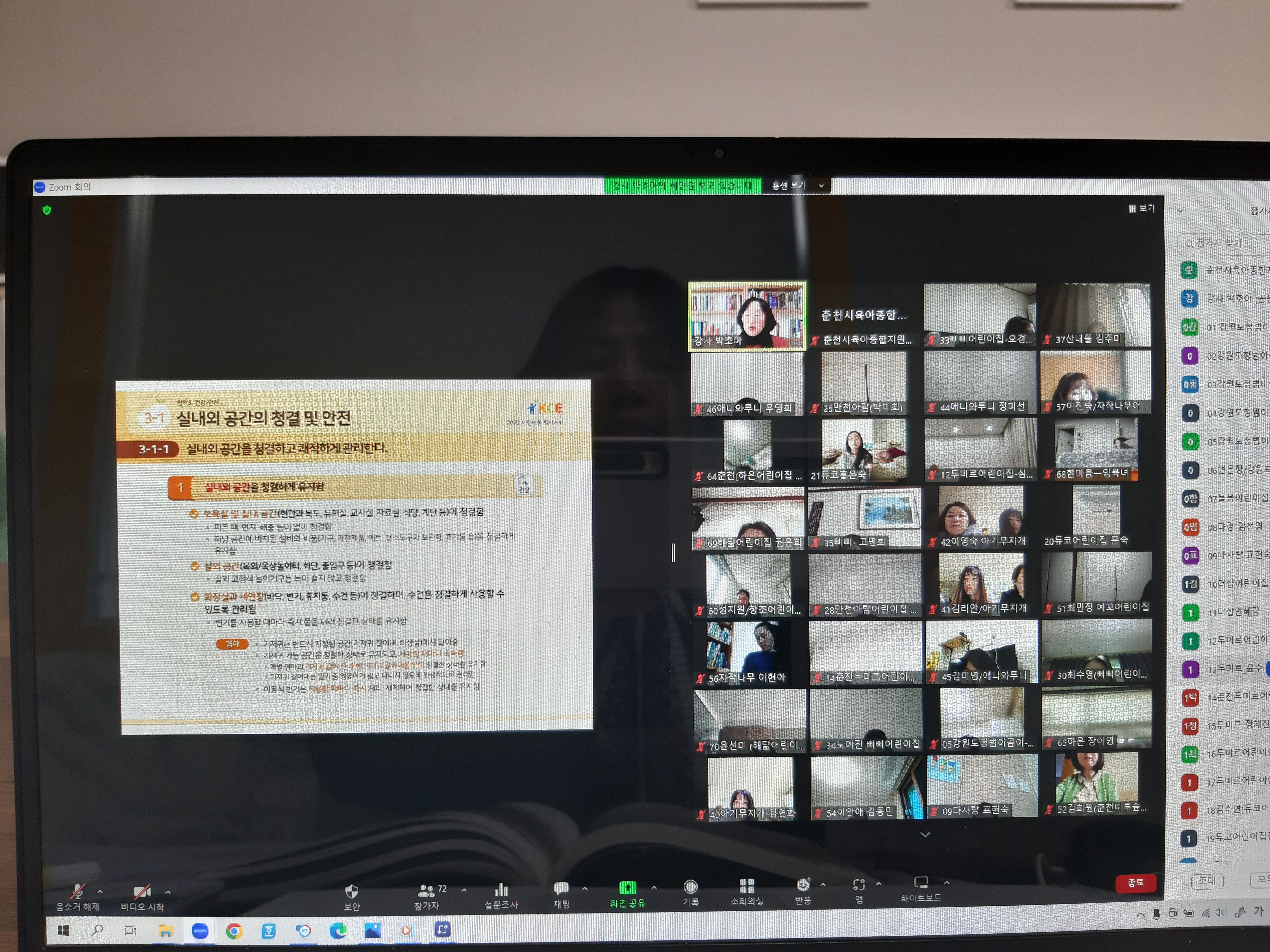Screen dimensions: 1270x952
Task: Open share options arrow beside 화면 공유
Action: click(x=654, y=887)
